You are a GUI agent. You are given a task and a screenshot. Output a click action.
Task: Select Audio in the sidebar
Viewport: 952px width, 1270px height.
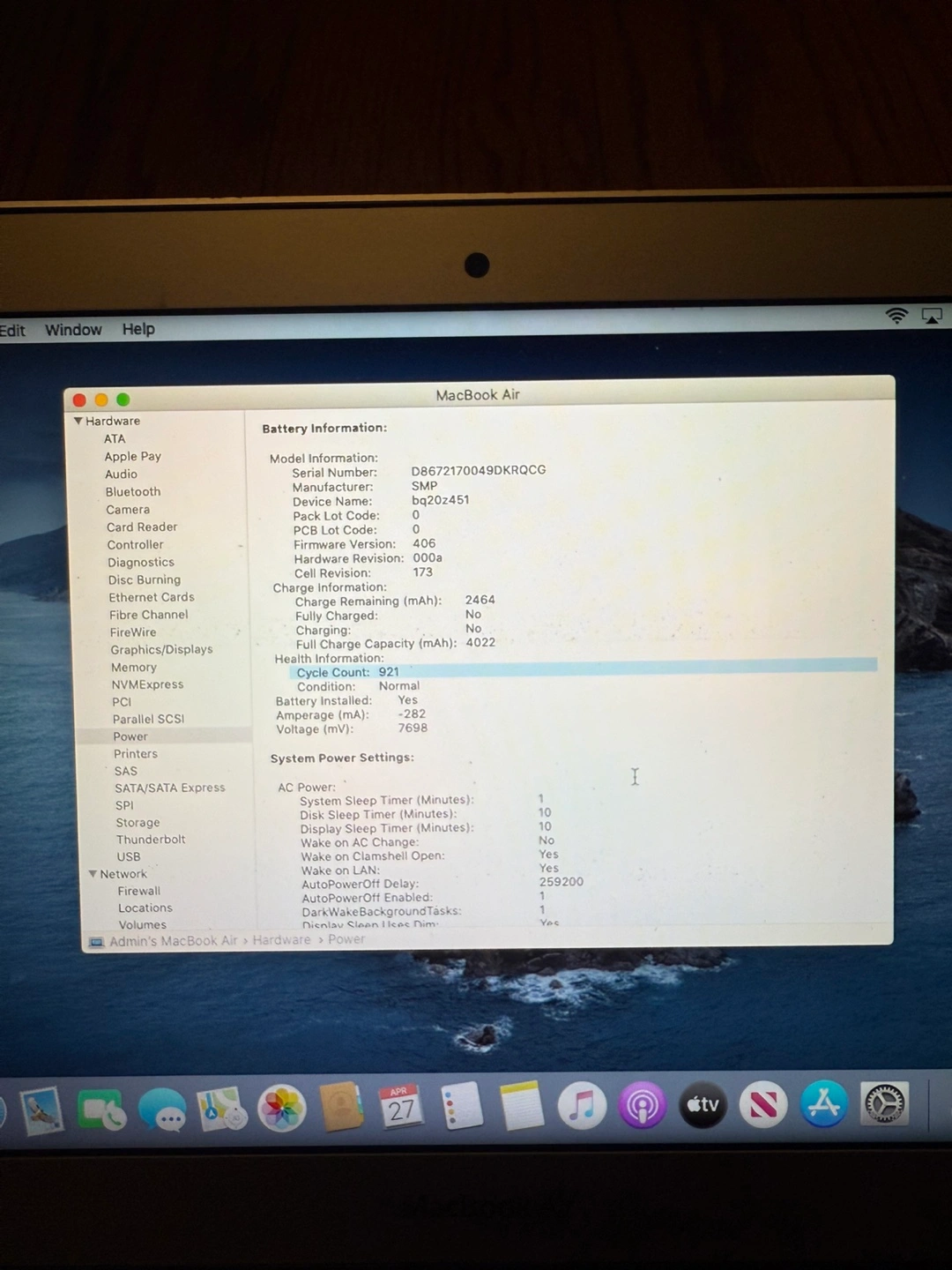point(121,474)
